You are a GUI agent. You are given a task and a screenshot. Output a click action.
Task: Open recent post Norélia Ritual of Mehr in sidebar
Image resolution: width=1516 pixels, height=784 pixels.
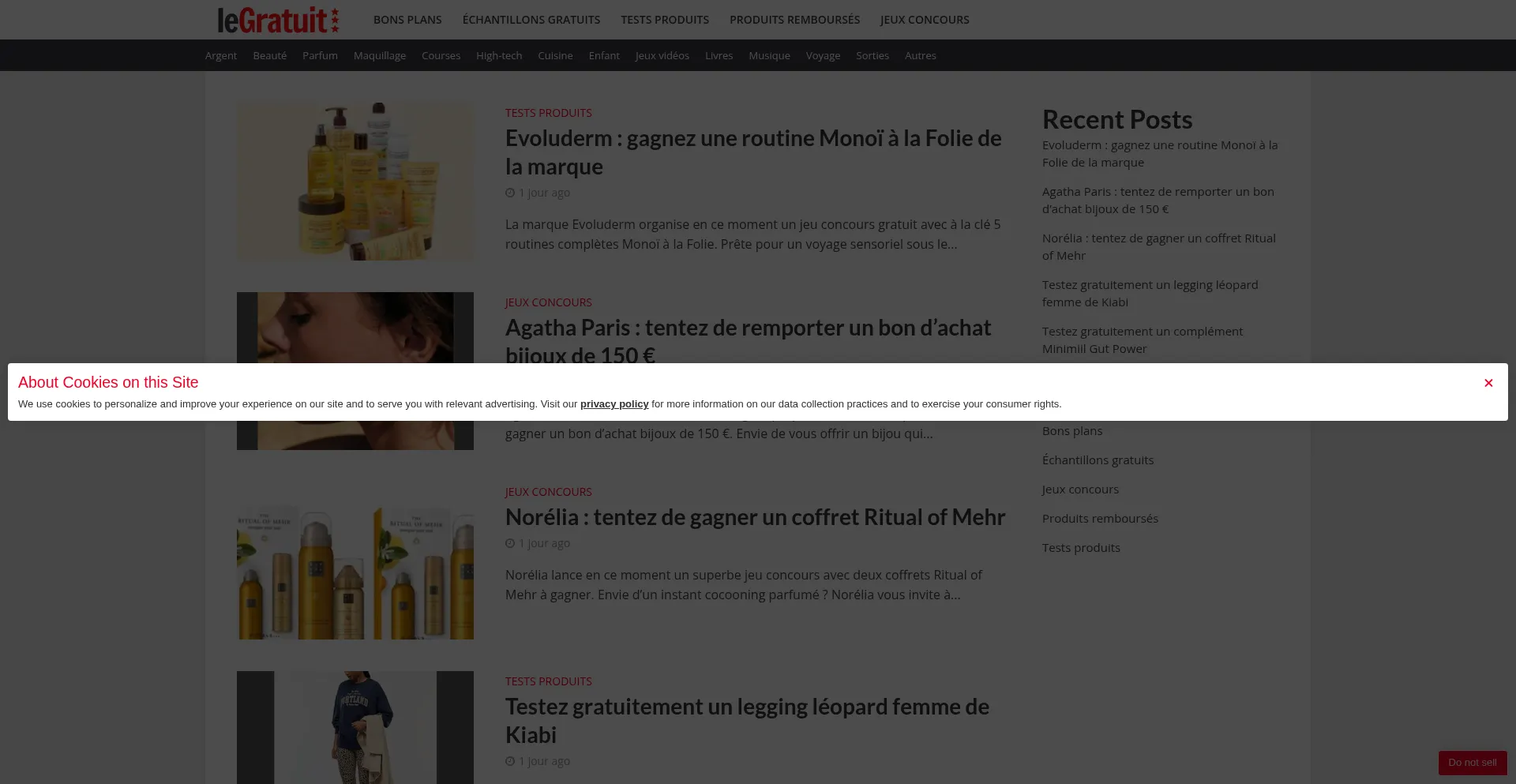tap(1159, 247)
